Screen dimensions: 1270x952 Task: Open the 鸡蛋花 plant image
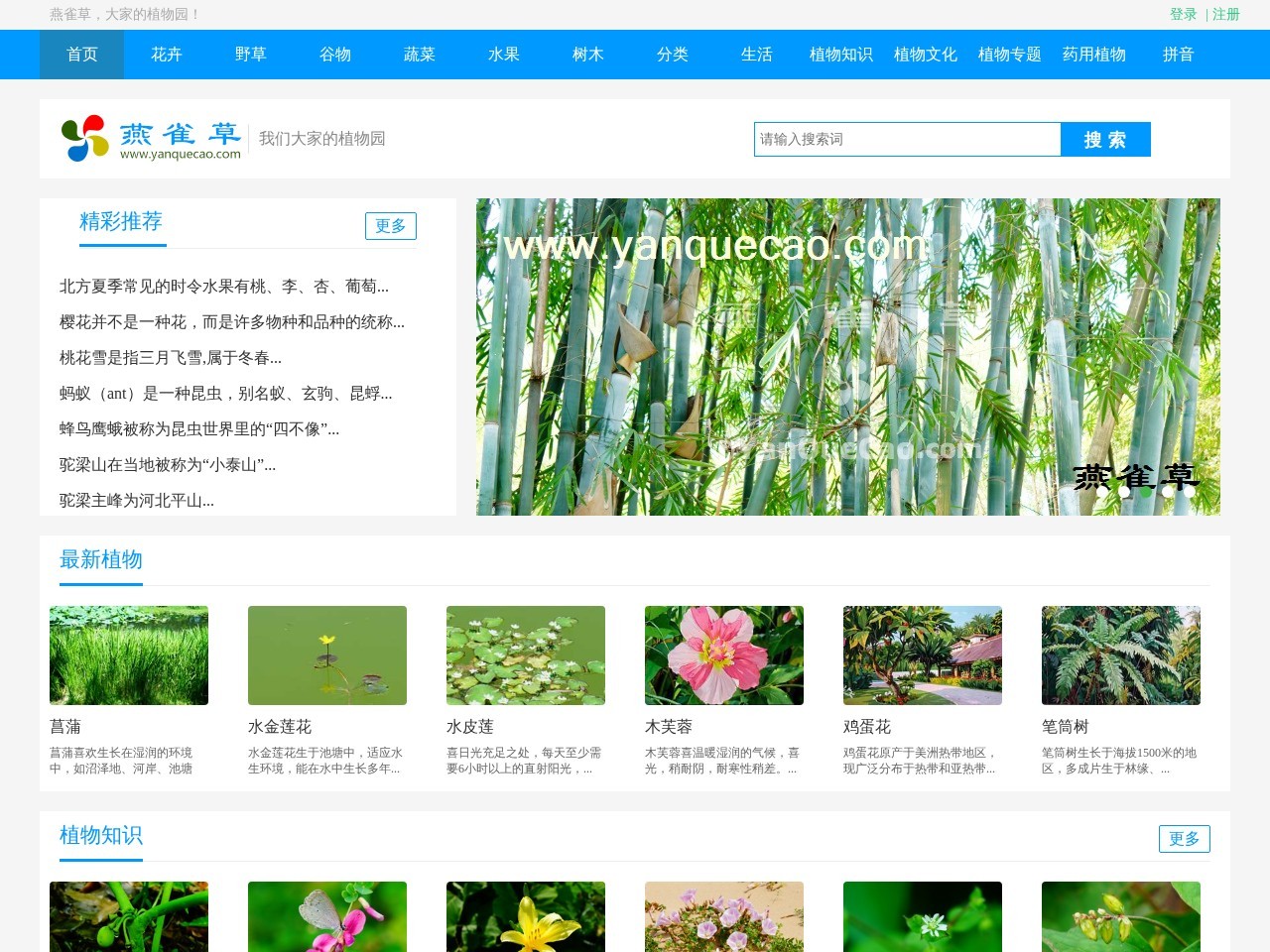pos(923,655)
